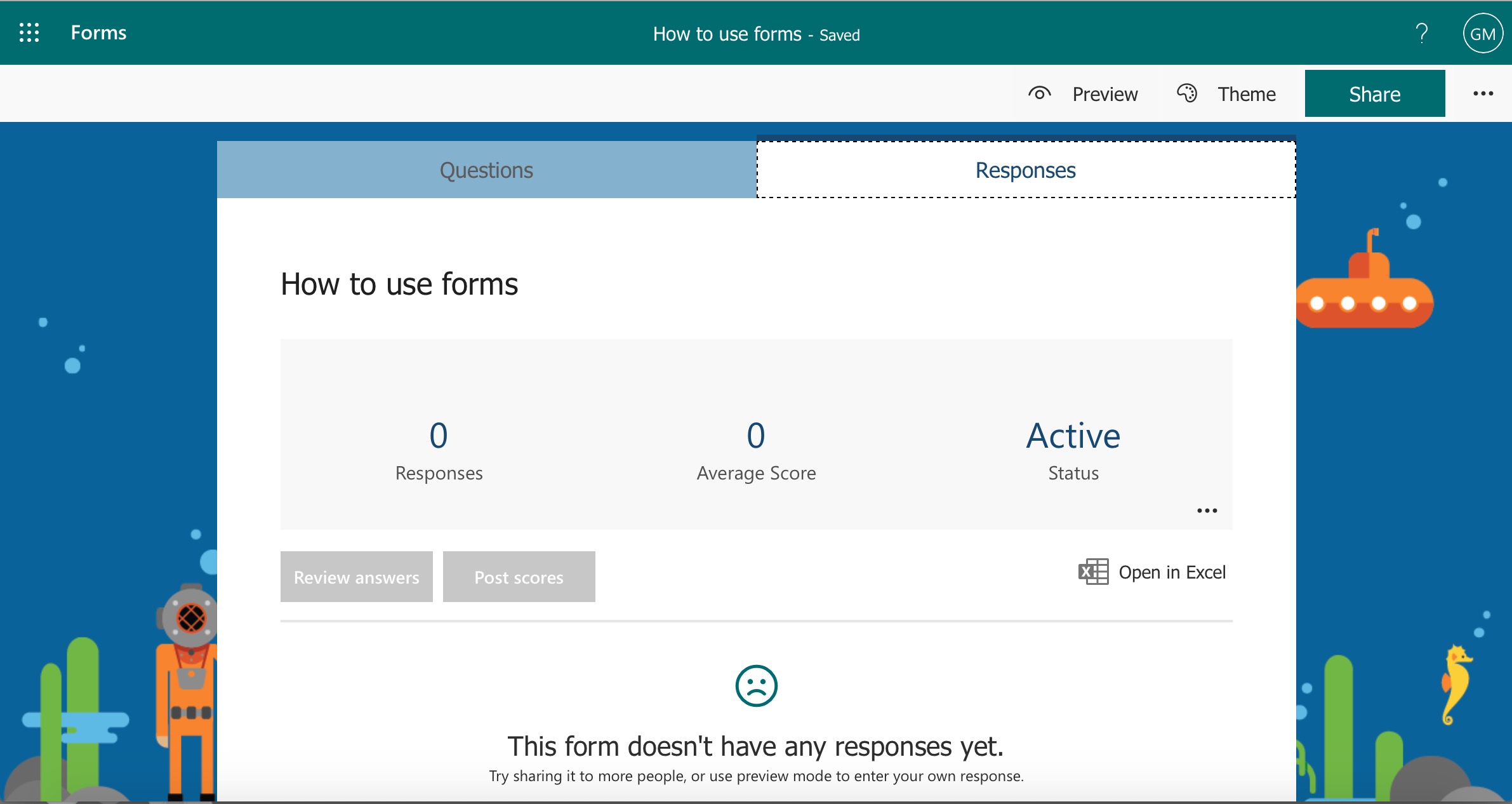Viewport: 1512px width, 804px height.
Task: Click the Post scores button
Action: (x=519, y=577)
